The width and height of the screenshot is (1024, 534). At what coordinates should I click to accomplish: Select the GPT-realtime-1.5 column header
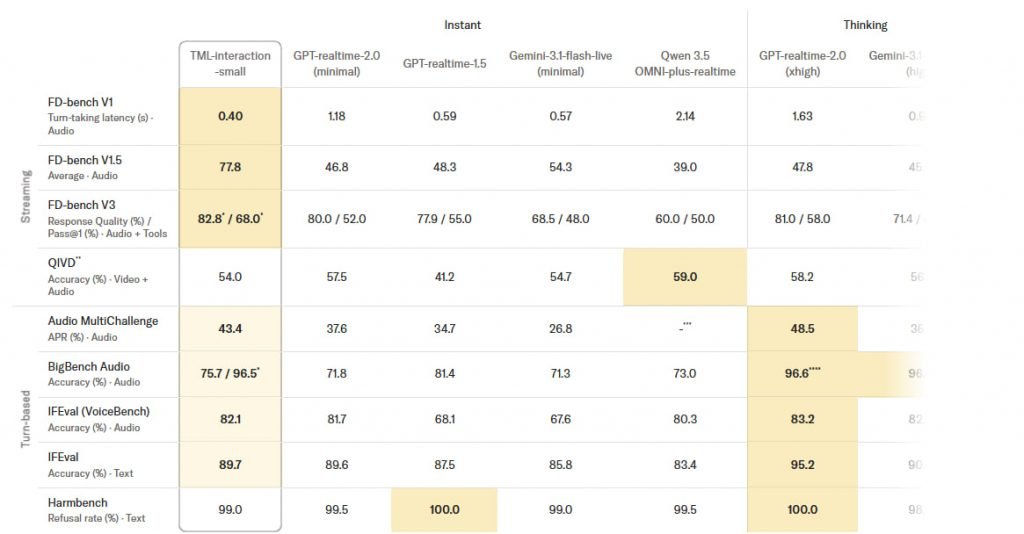pyautogui.click(x=444, y=63)
